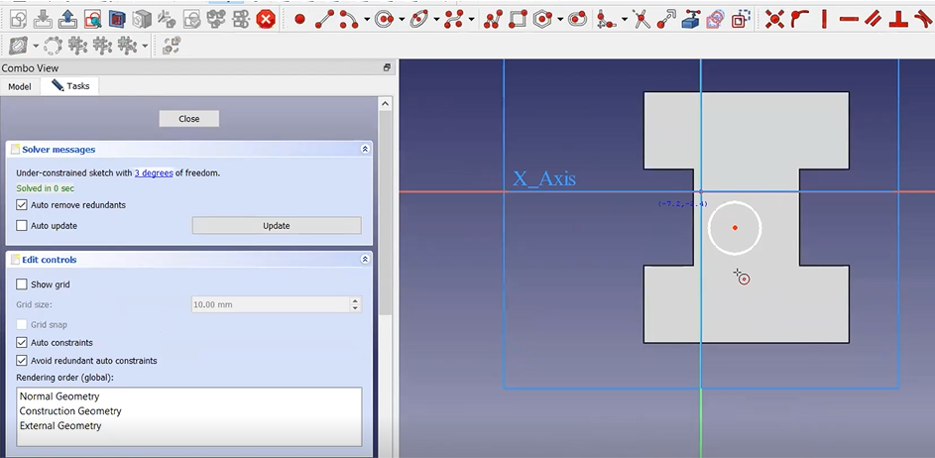The image size is (935, 458).
Task: Click the Switch virtual space icon
Action: (172, 45)
